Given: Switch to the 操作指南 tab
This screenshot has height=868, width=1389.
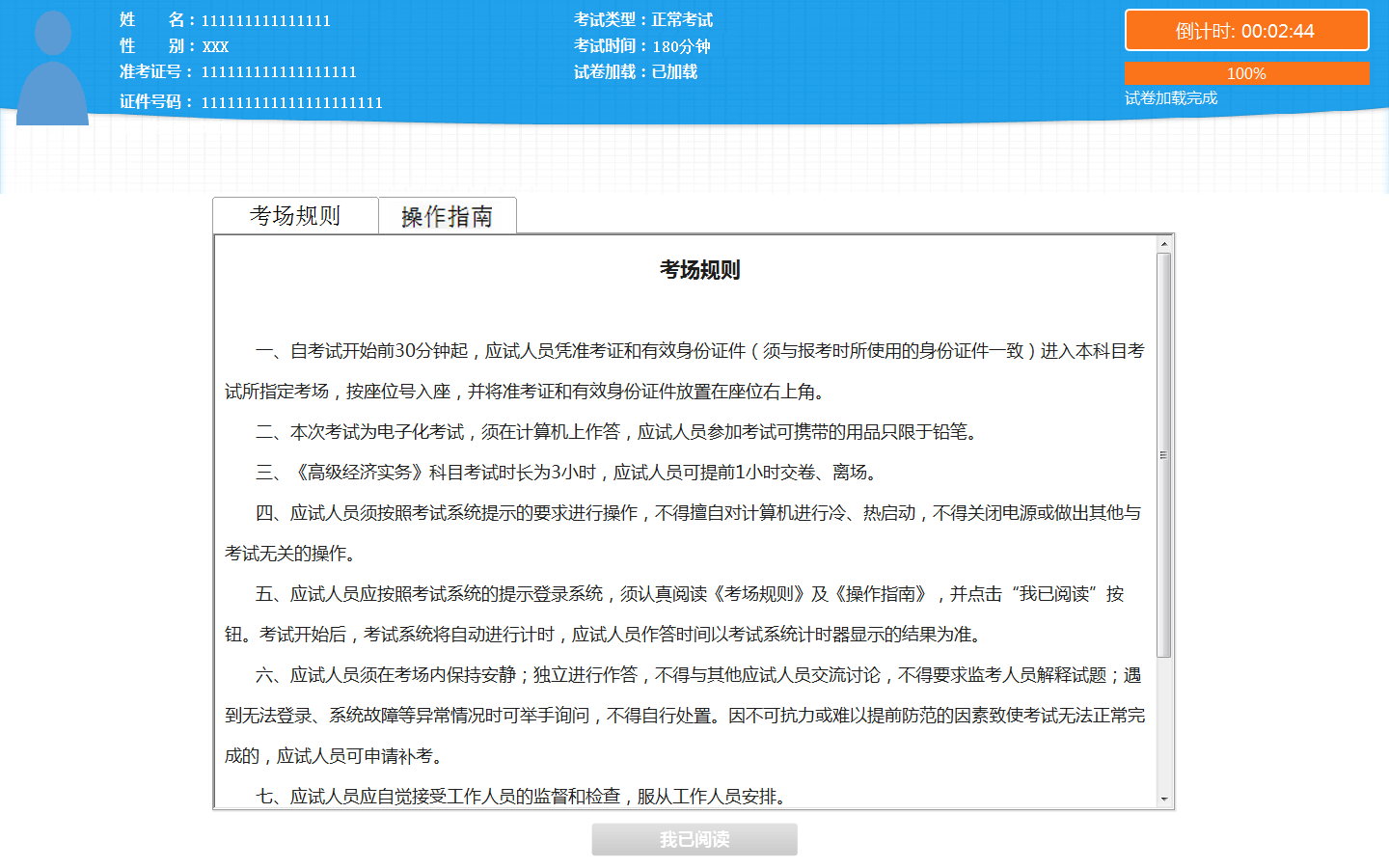Looking at the screenshot, I should [448, 215].
